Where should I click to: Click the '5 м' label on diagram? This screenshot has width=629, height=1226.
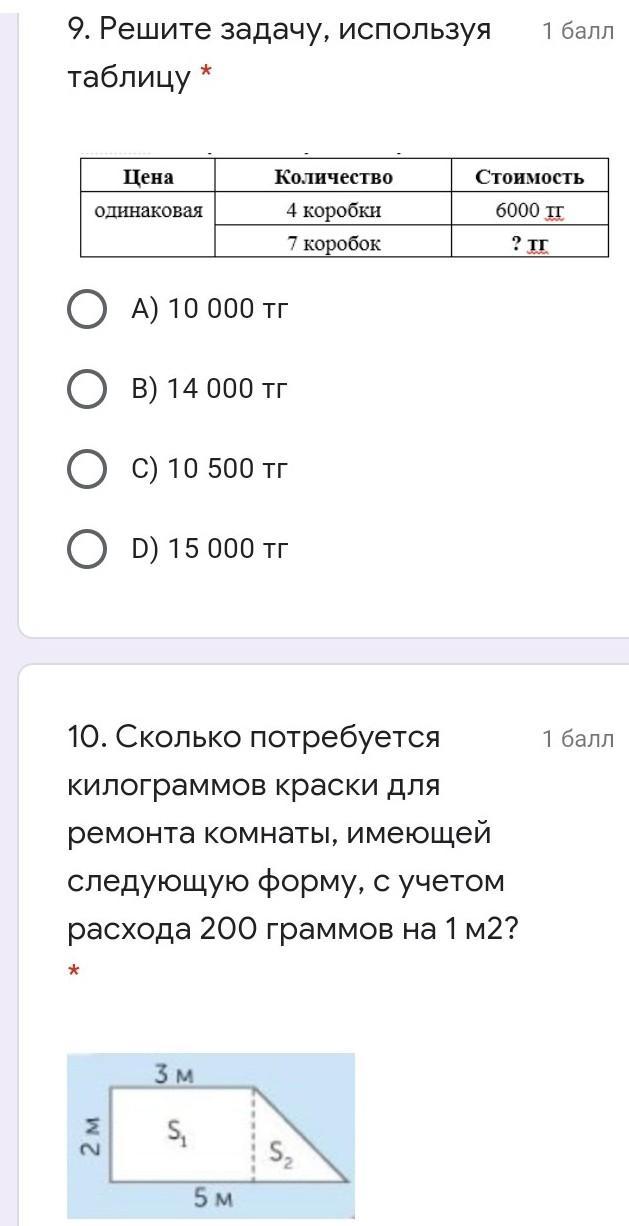[x=215, y=1199]
